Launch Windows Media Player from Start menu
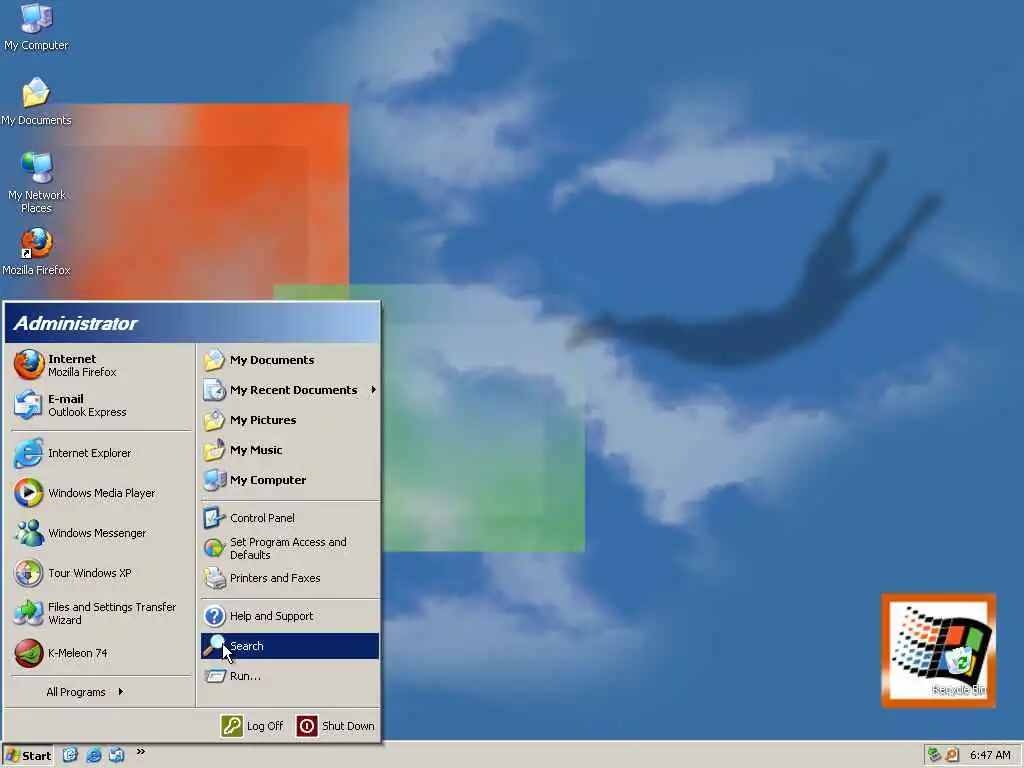Screen dimensions: 1024x768 pos(102,493)
